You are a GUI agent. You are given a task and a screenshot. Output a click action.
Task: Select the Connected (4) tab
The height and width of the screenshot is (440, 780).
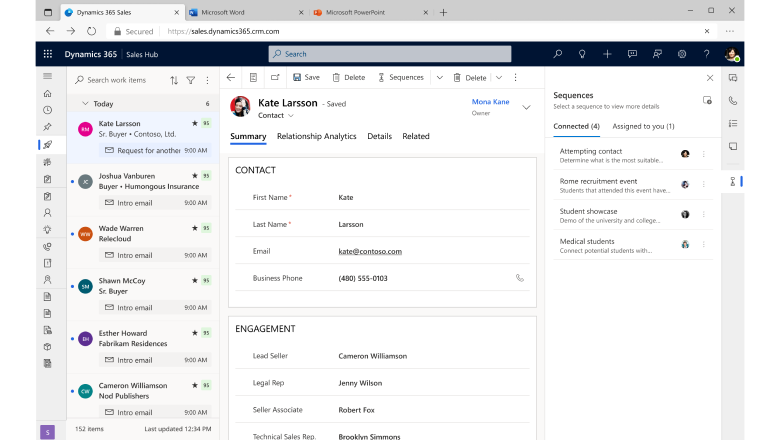(x=576, y=126)
